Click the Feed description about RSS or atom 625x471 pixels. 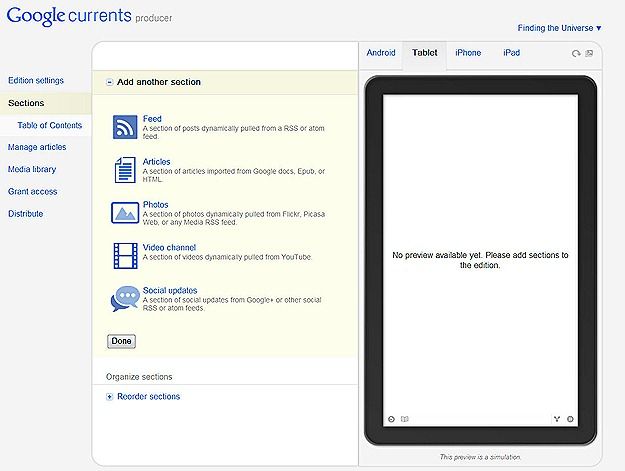(x=234, y=132)
